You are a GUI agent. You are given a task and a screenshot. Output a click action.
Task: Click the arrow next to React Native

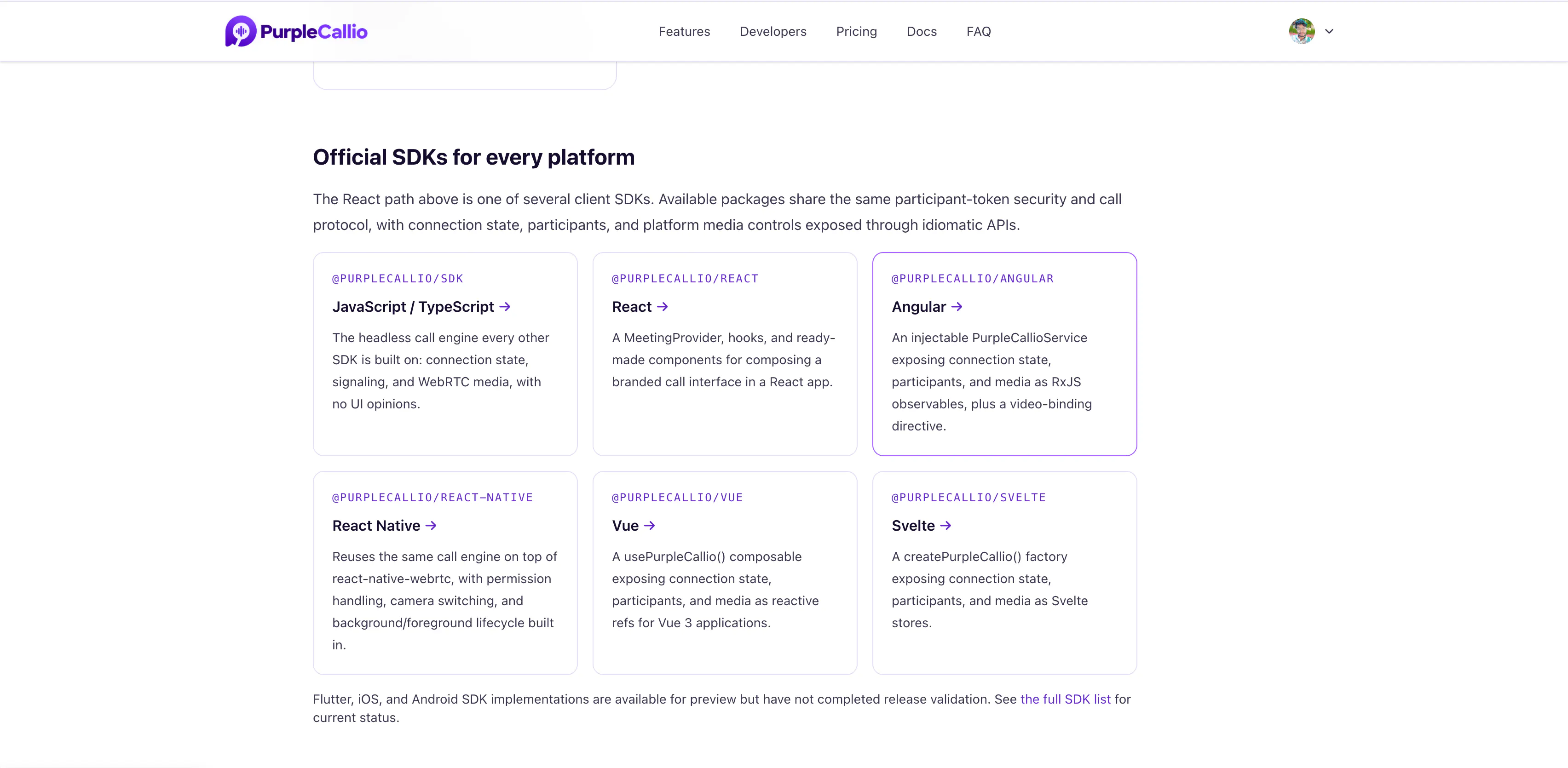[x=431, y=526]
